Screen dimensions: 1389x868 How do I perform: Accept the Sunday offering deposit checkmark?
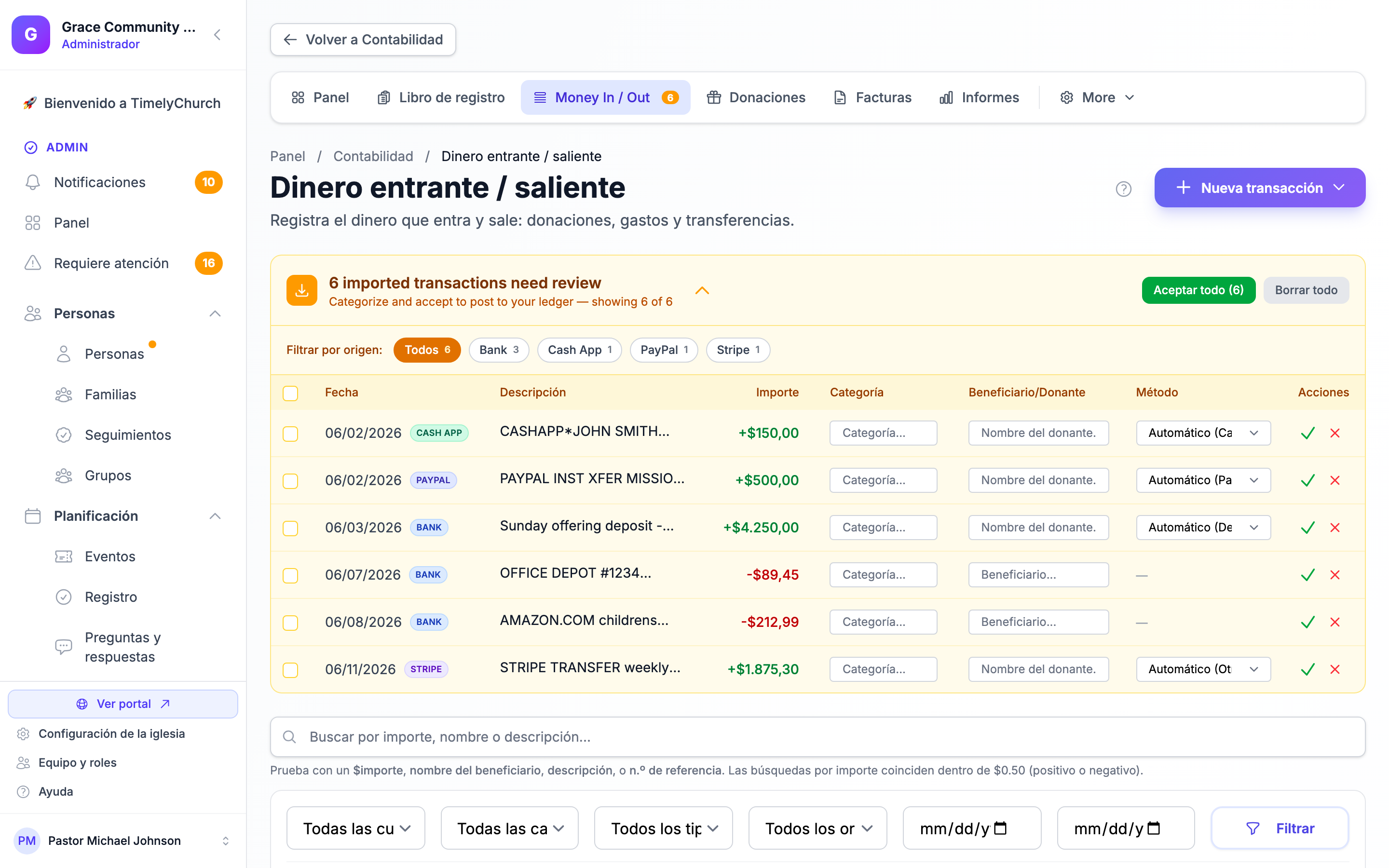point(1307,528)
